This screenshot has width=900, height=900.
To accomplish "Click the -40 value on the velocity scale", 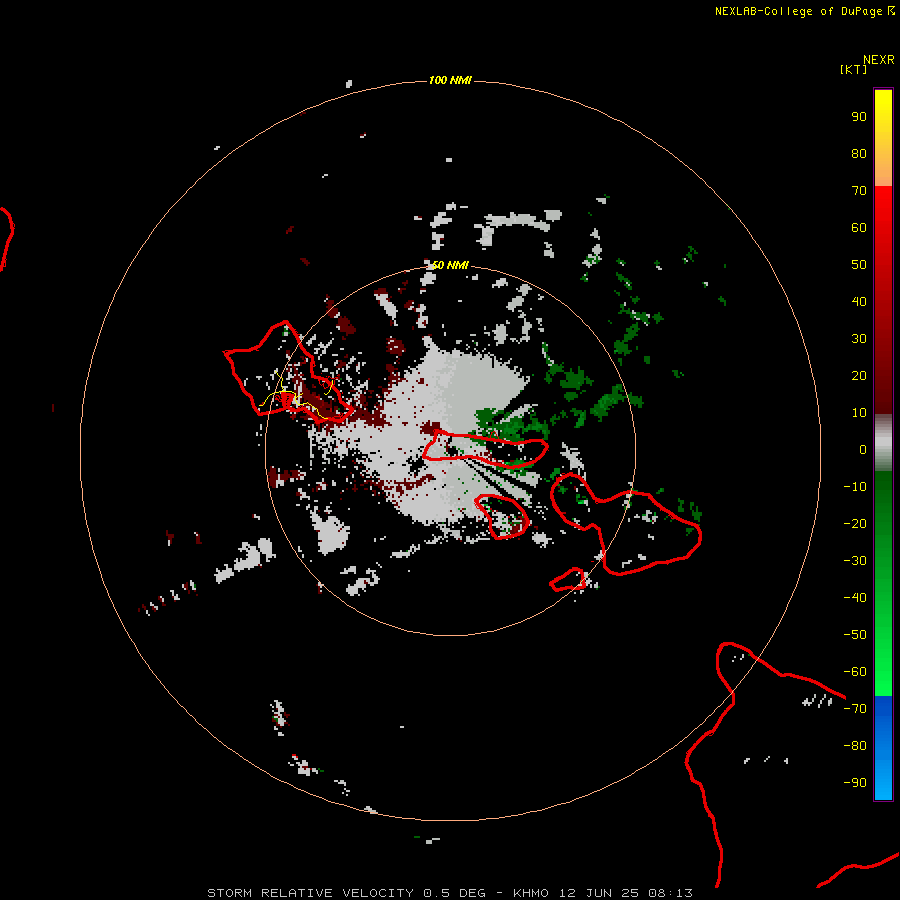I will (855, 598).
